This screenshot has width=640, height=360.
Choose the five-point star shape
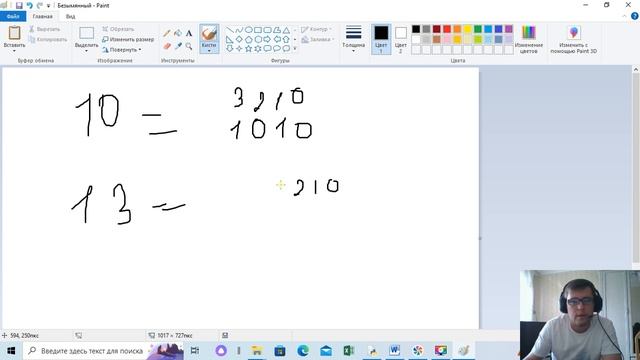[x=248, y=49]
